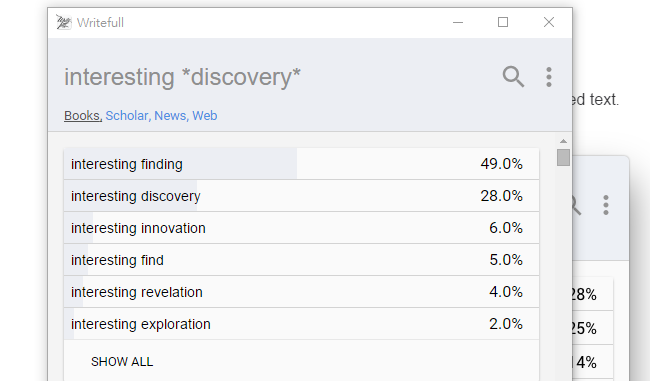Open the three-dot options menu in Writefull
650x381 pixels.
(x=549, y=77)
